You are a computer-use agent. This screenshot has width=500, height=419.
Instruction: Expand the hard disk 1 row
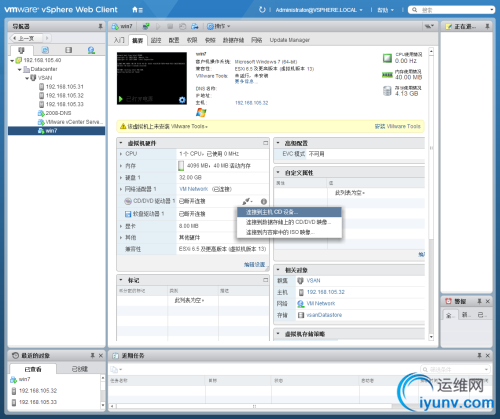coord(121,177)
